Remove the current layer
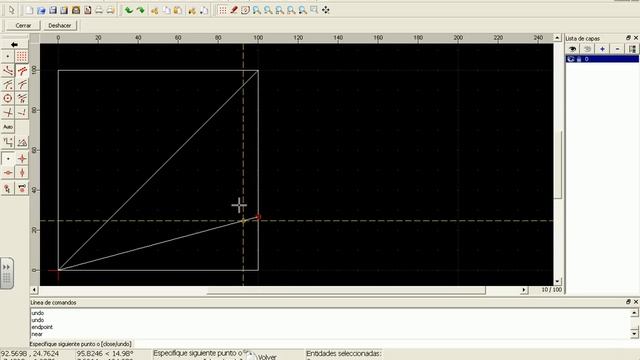This screenshot has height=360, width=640. click(618, 49)
